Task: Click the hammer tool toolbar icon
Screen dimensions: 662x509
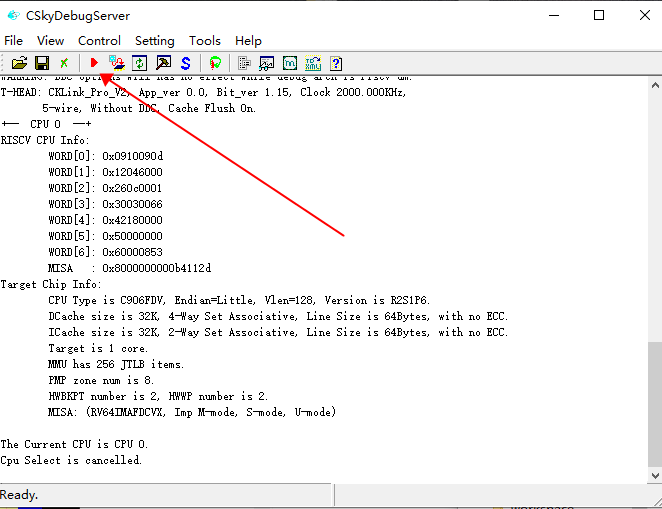Action: click(x=163, y=63)
